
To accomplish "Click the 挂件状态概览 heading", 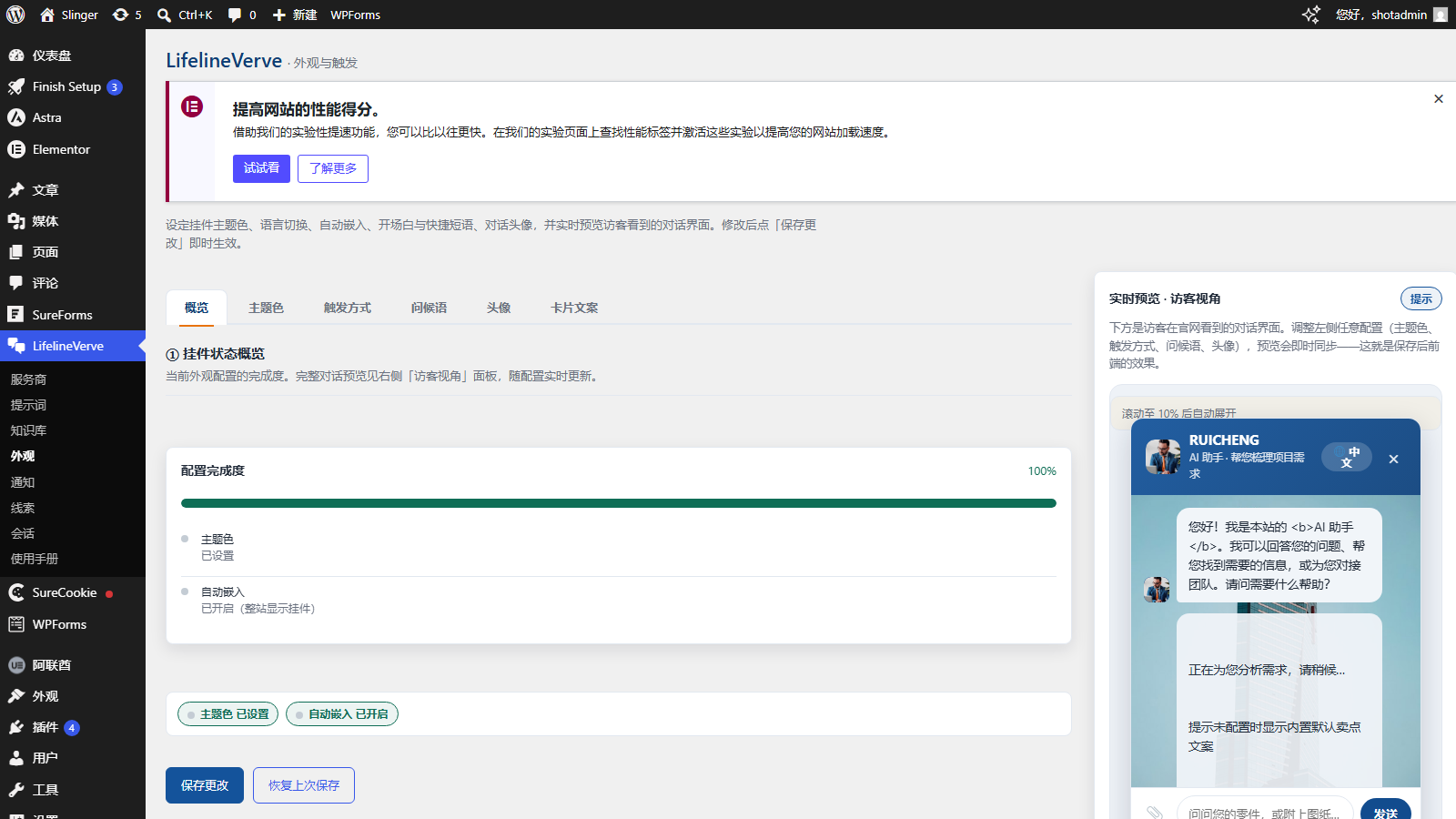I will point(216,354).
